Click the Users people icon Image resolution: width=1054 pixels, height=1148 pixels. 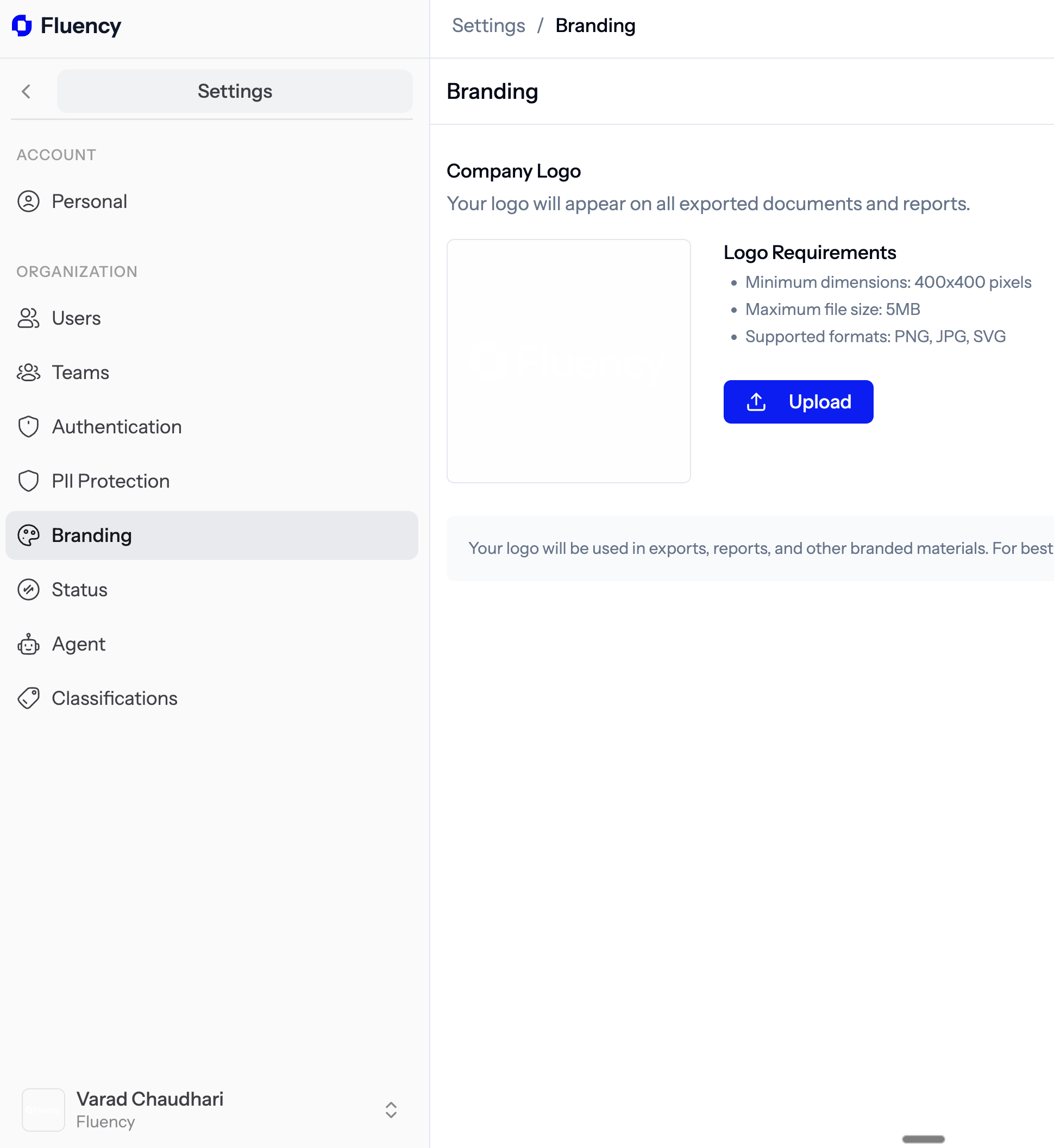(28, 318)
